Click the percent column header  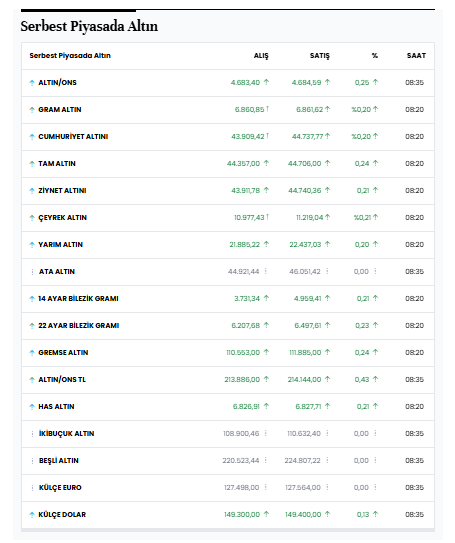(375, 56)
